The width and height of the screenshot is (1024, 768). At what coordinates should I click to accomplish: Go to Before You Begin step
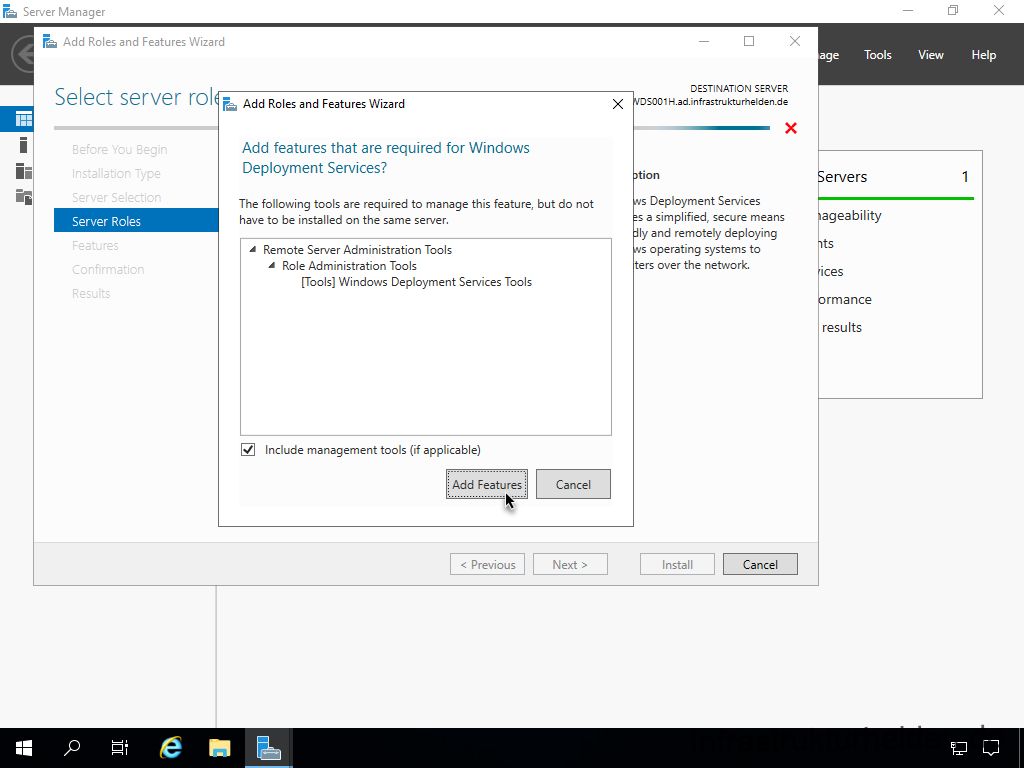120,150
